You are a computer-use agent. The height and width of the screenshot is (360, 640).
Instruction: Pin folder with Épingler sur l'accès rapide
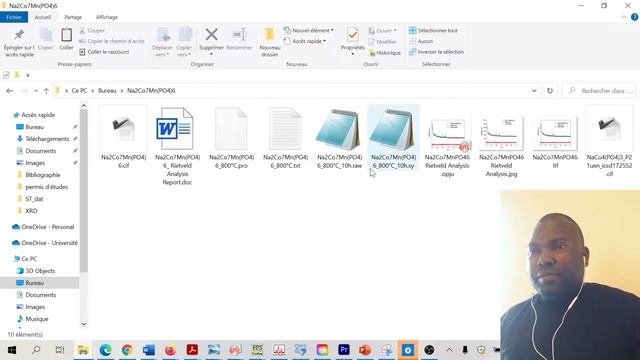pyautogui.click(x=19, y=42)
